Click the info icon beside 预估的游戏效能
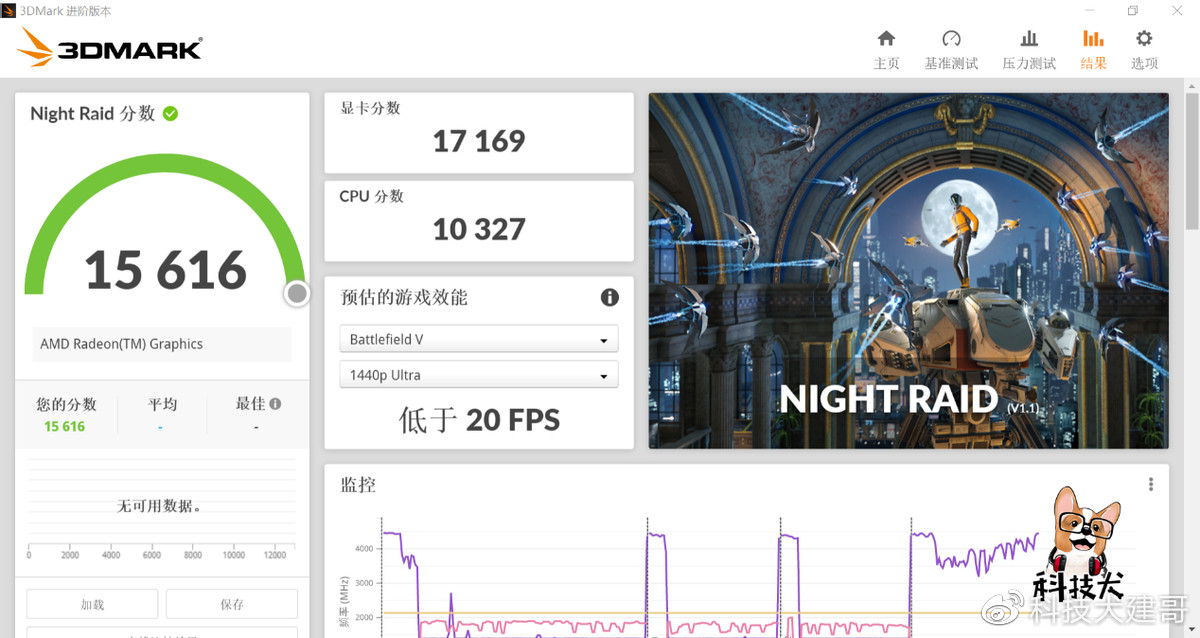Viewport: 1200px width, 638px height. [x=609, y=297]
